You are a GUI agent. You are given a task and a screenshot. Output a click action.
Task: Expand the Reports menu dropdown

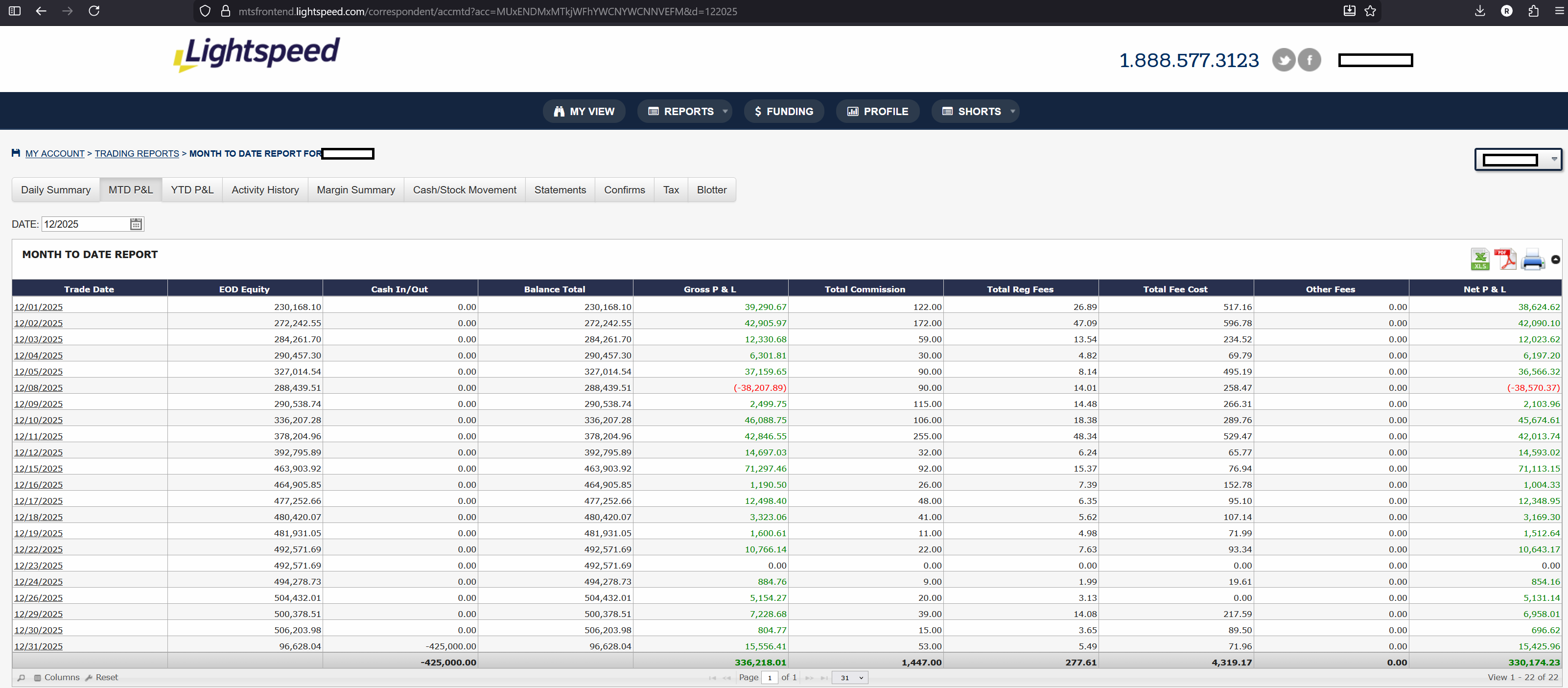pos(725,112)
